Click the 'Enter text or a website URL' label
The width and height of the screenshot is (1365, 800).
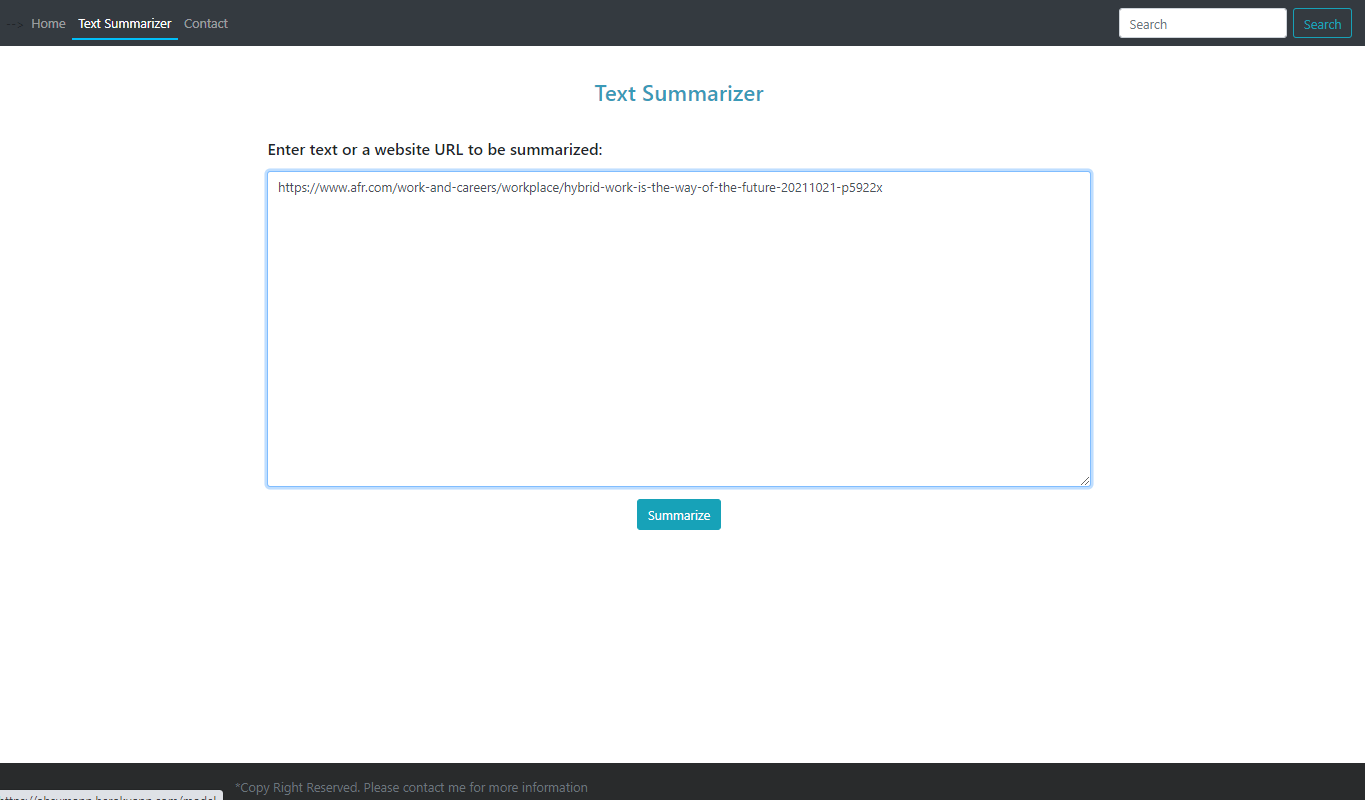pos(435,150)
